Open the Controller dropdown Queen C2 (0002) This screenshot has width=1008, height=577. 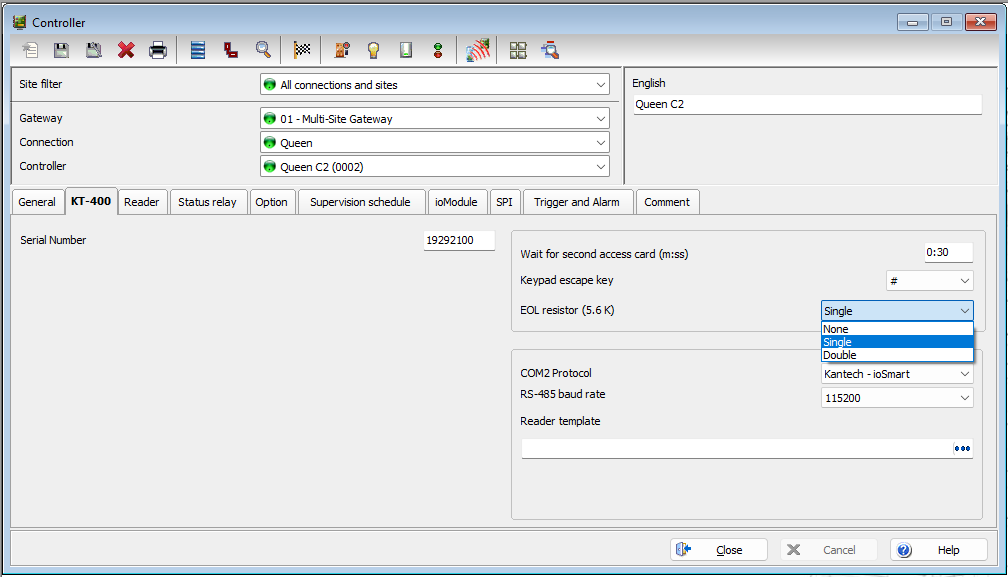point(435,167)
